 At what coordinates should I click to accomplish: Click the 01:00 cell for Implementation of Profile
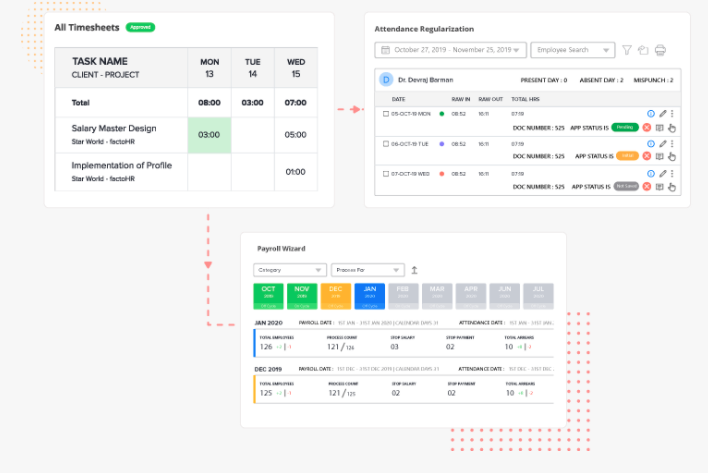coord(295,172)
